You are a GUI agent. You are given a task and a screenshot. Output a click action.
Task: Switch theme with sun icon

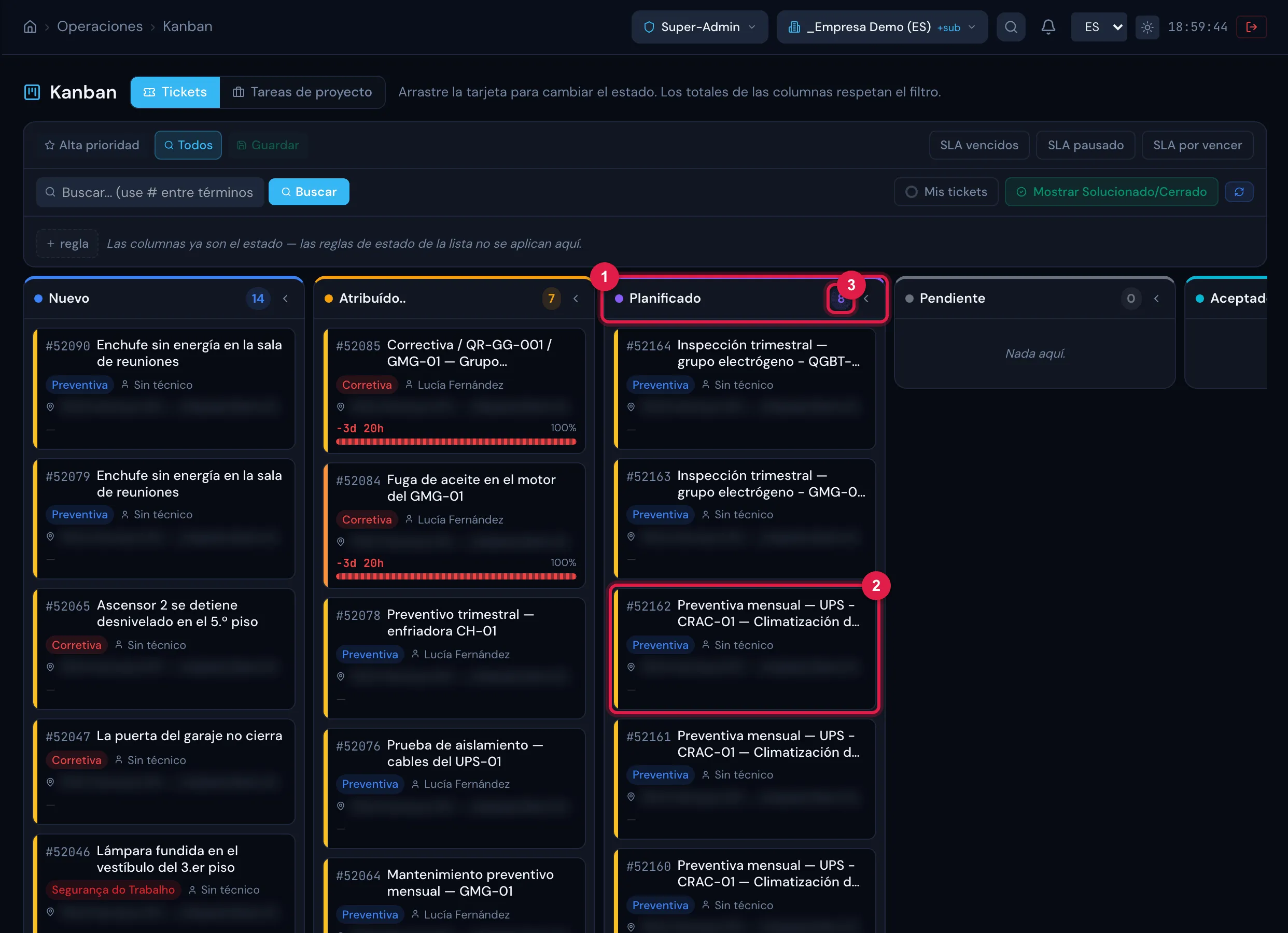(1147, 26)
